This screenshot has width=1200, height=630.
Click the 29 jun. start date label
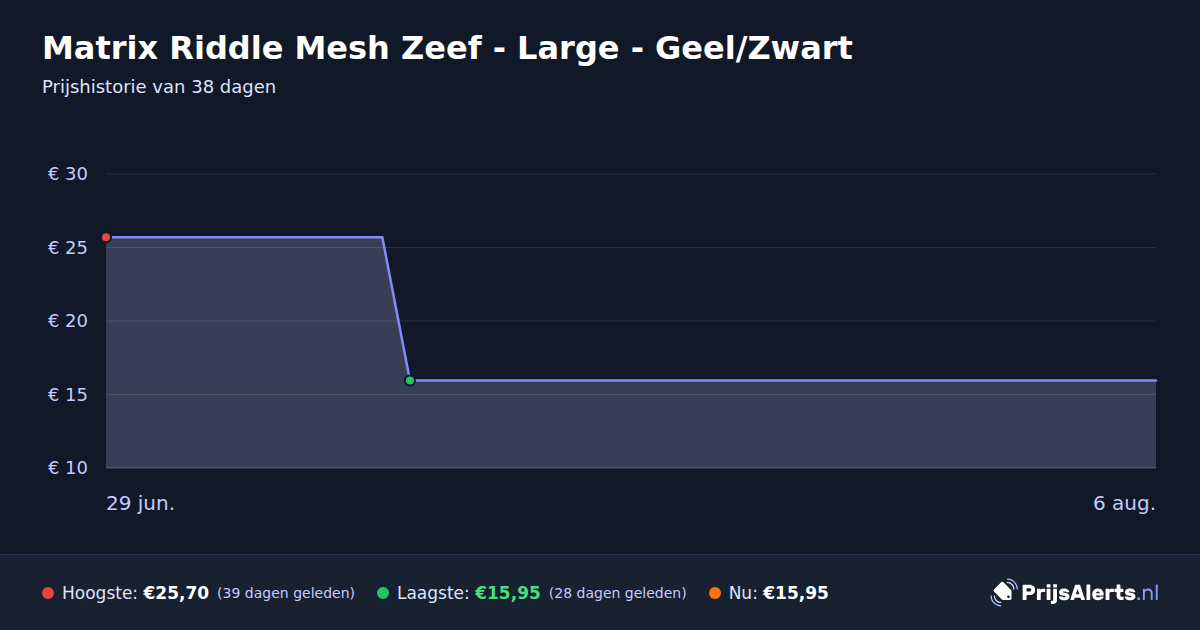click(x=141, y=503)
